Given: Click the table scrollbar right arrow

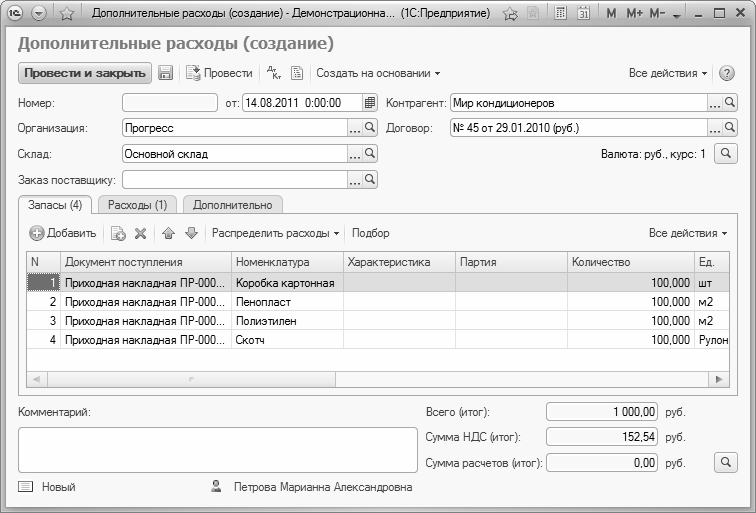Looking at the screenshot, I should (x=719, y=379).
